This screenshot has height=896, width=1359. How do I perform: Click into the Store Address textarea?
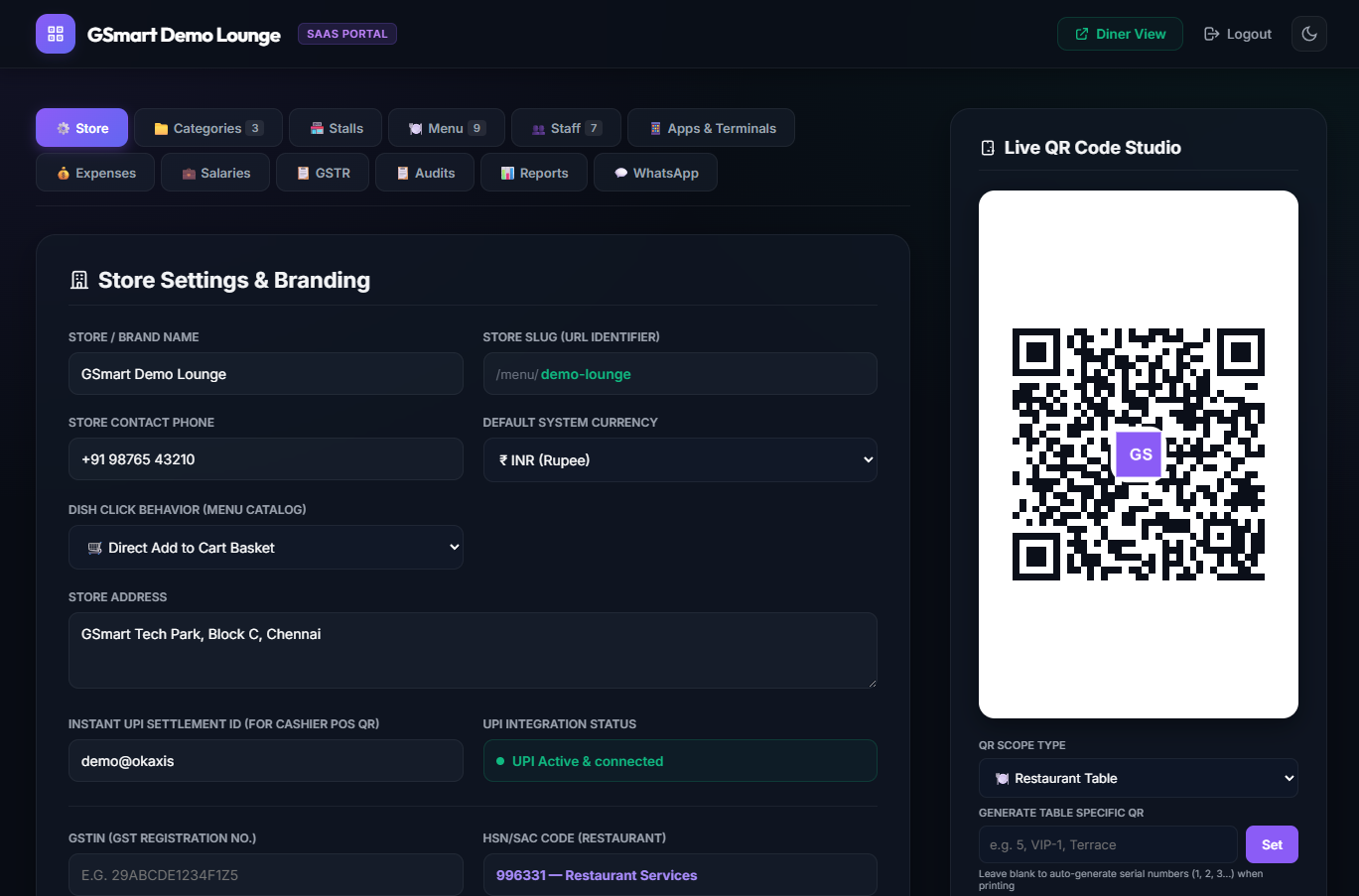473,650
